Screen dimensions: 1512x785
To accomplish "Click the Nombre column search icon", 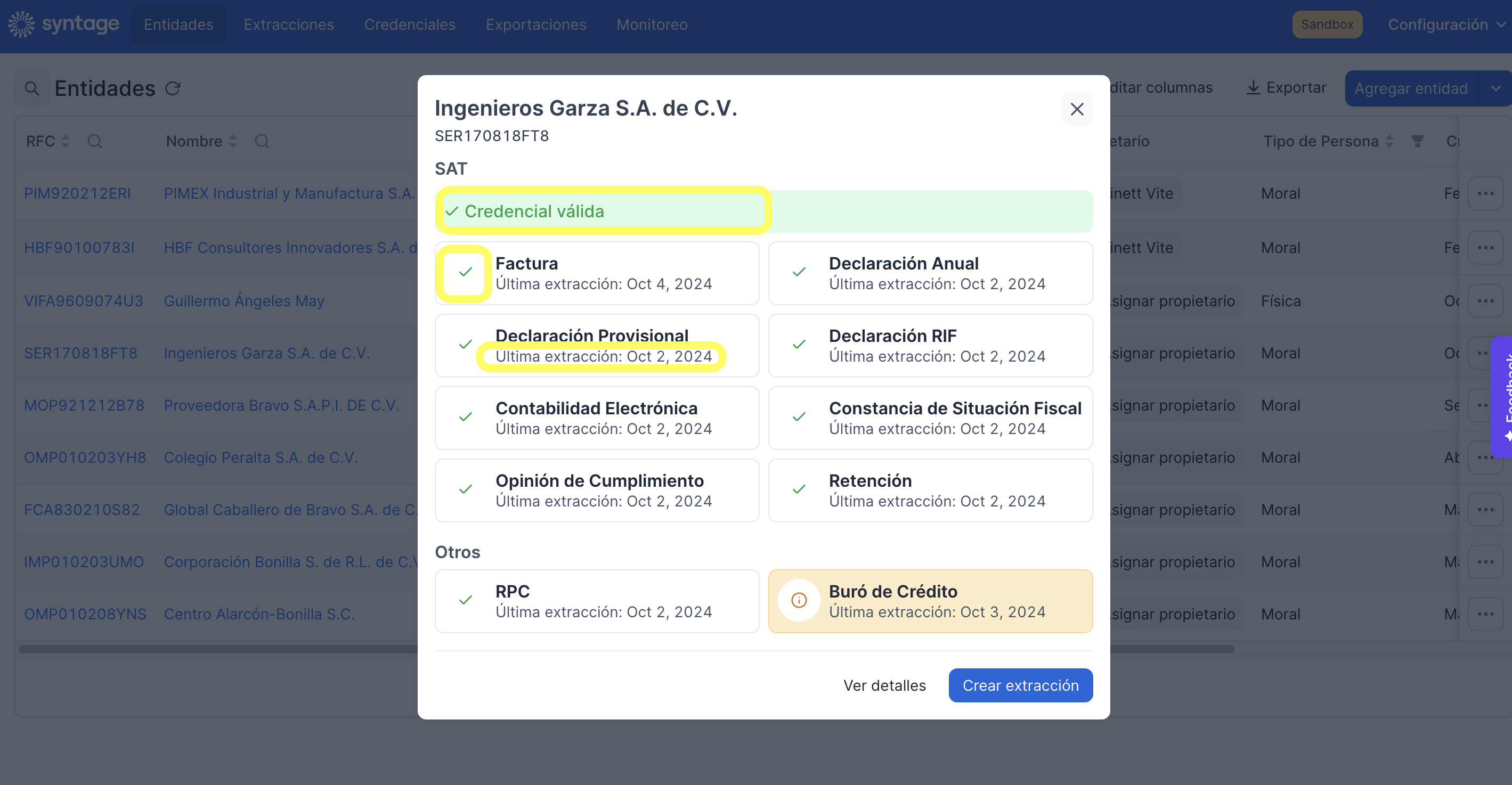I will (262, 141).
